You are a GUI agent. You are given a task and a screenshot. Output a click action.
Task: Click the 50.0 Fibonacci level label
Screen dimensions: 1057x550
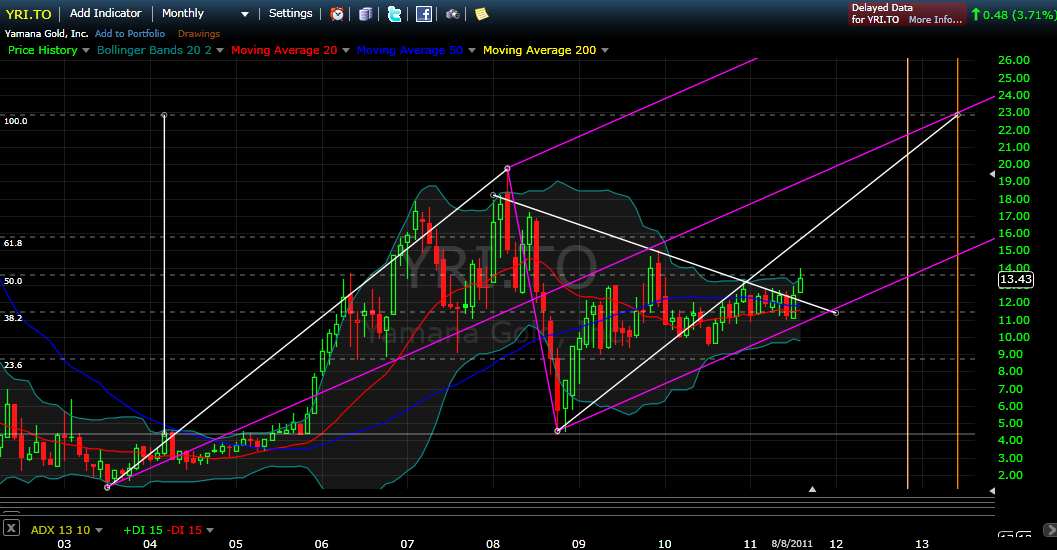[13, 281]
